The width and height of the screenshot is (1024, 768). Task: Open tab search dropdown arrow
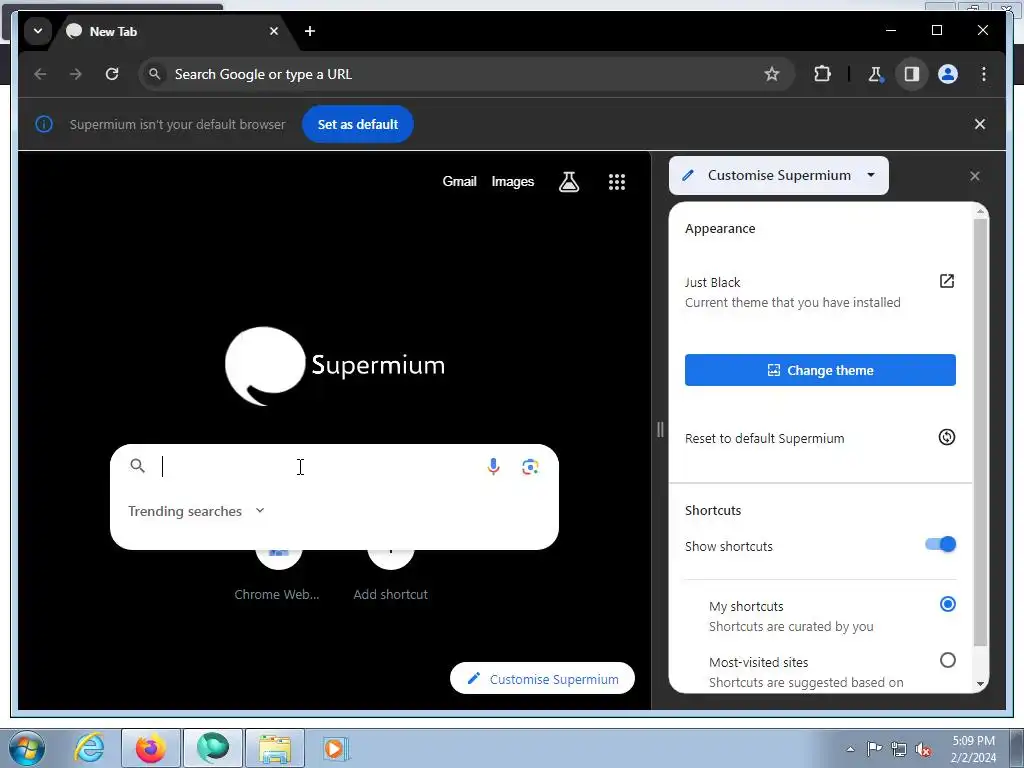38,31
